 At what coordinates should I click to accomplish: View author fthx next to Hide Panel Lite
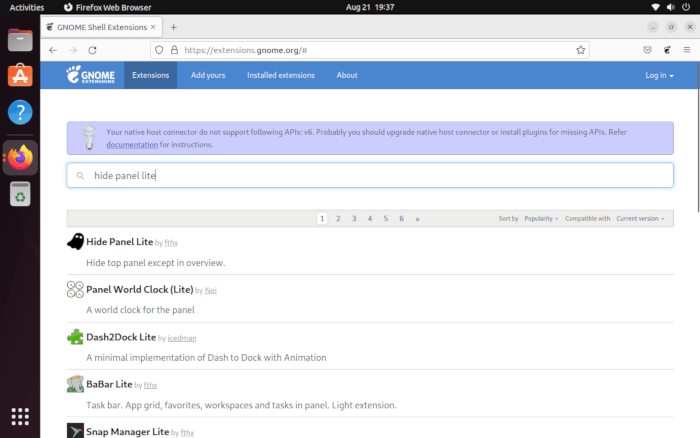(x=171, y=243)
